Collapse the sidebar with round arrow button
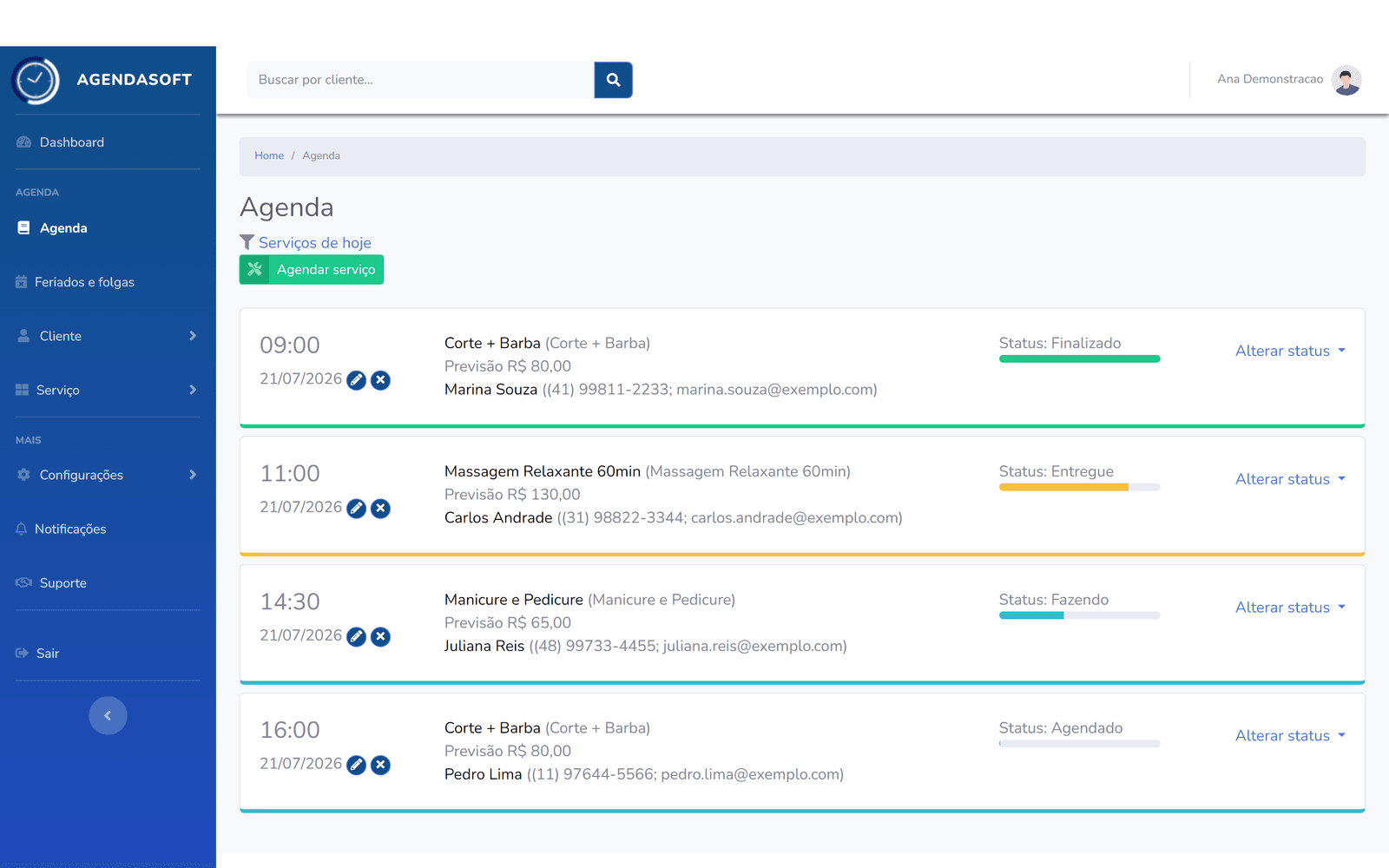Screen dimensions: 1389x868 [x=108, y=716]
